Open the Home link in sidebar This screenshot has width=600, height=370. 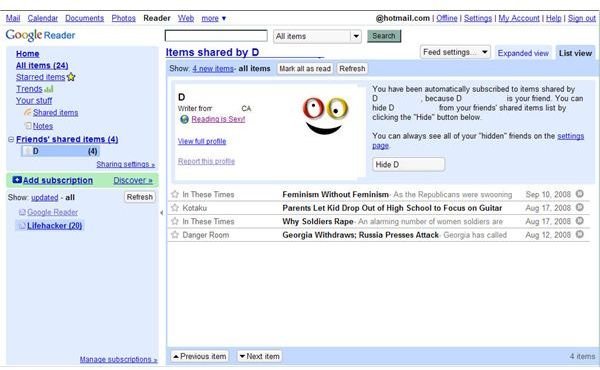(28, 54)
